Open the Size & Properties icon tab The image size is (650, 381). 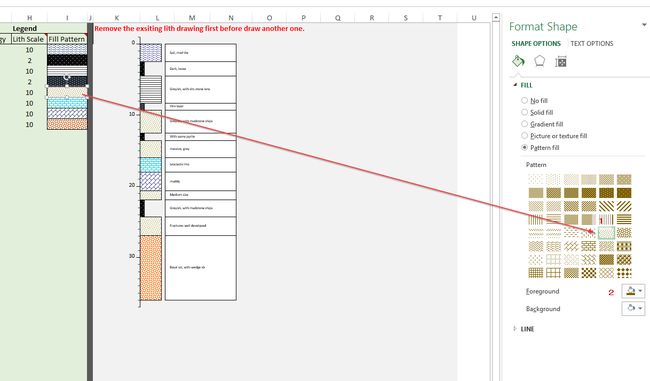(x=561, y=62)
